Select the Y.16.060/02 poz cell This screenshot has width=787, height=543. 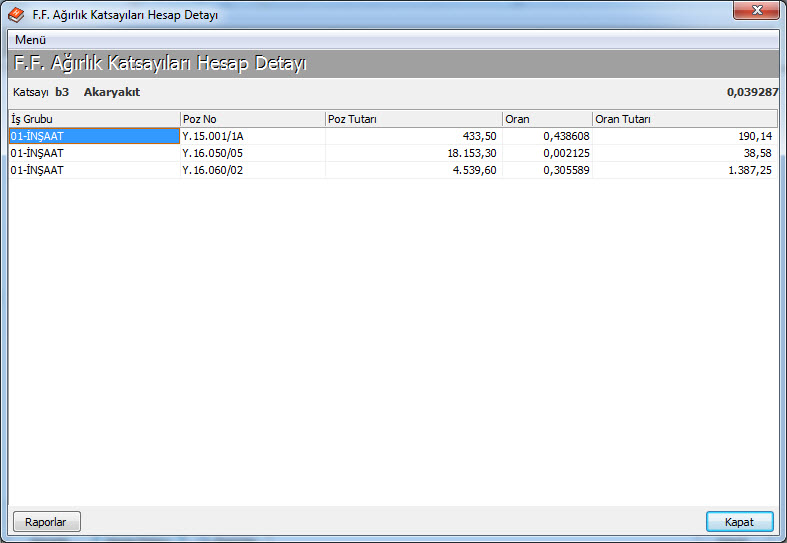(252, 170)
